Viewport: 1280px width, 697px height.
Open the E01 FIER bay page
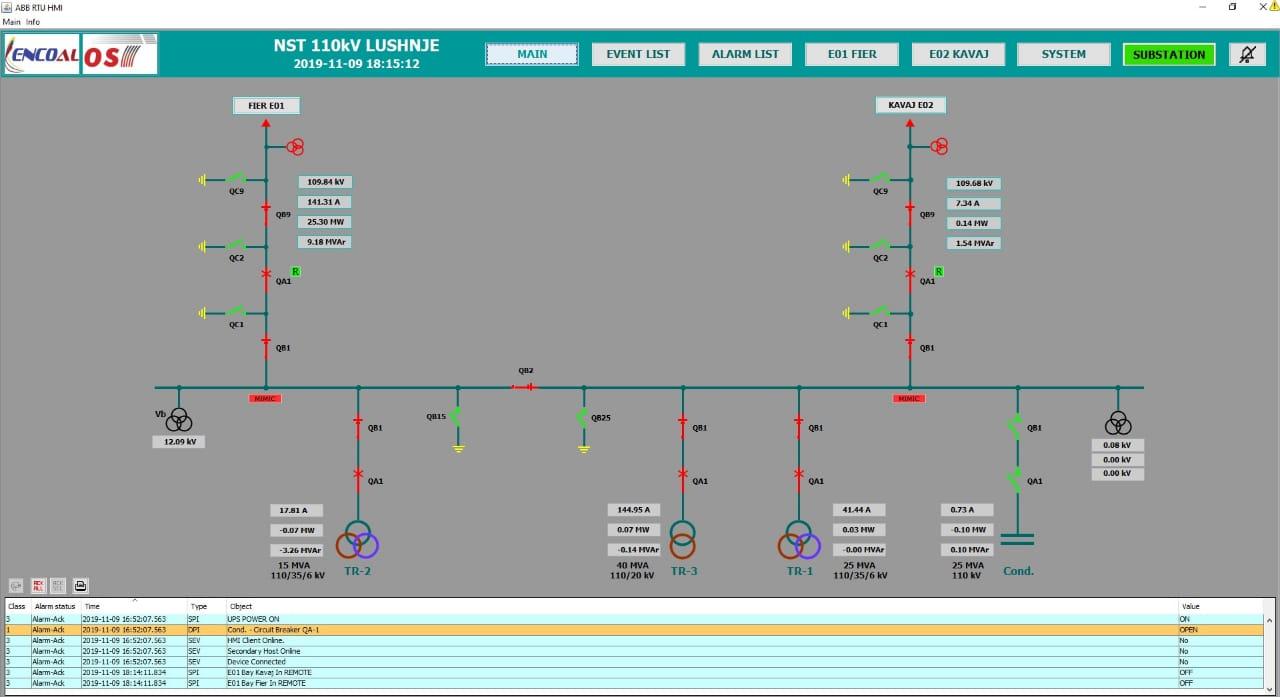[852, 54]
